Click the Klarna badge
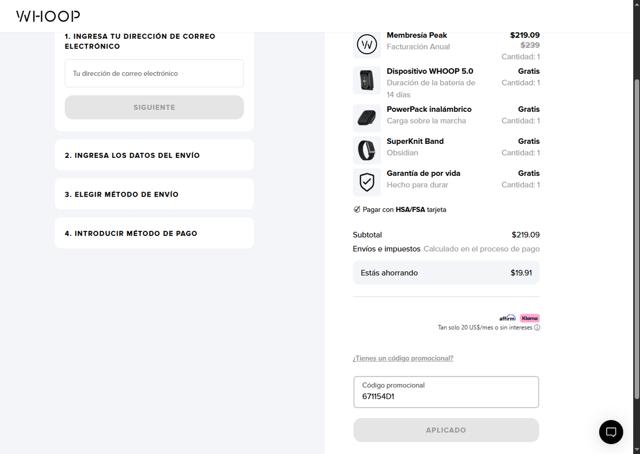This screenshot has height=454, width=640. pyautogui.click(x=529, y=318)
